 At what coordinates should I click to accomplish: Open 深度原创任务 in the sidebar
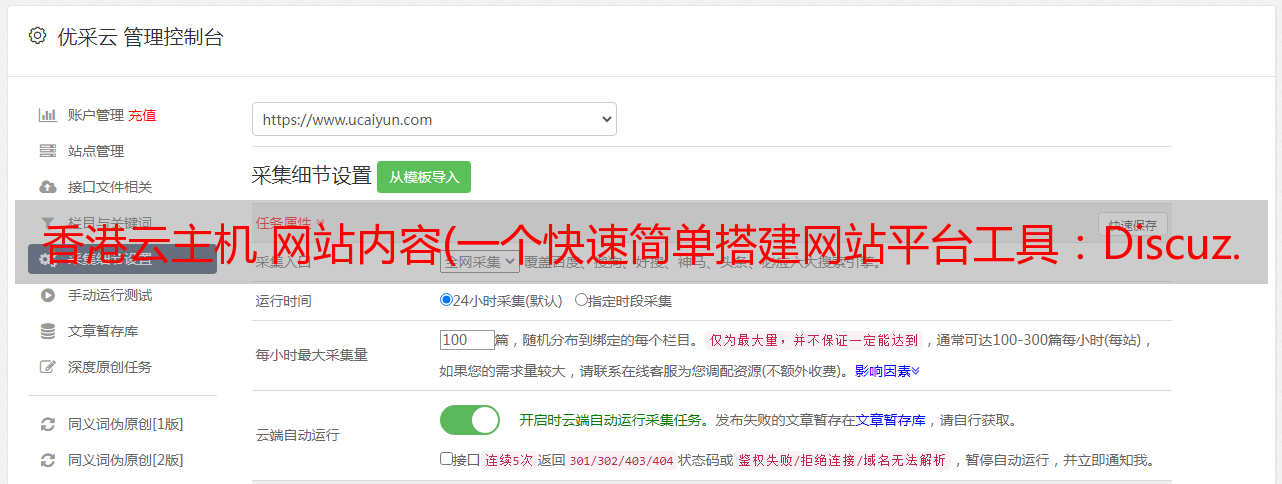click(x=110, y=367)
